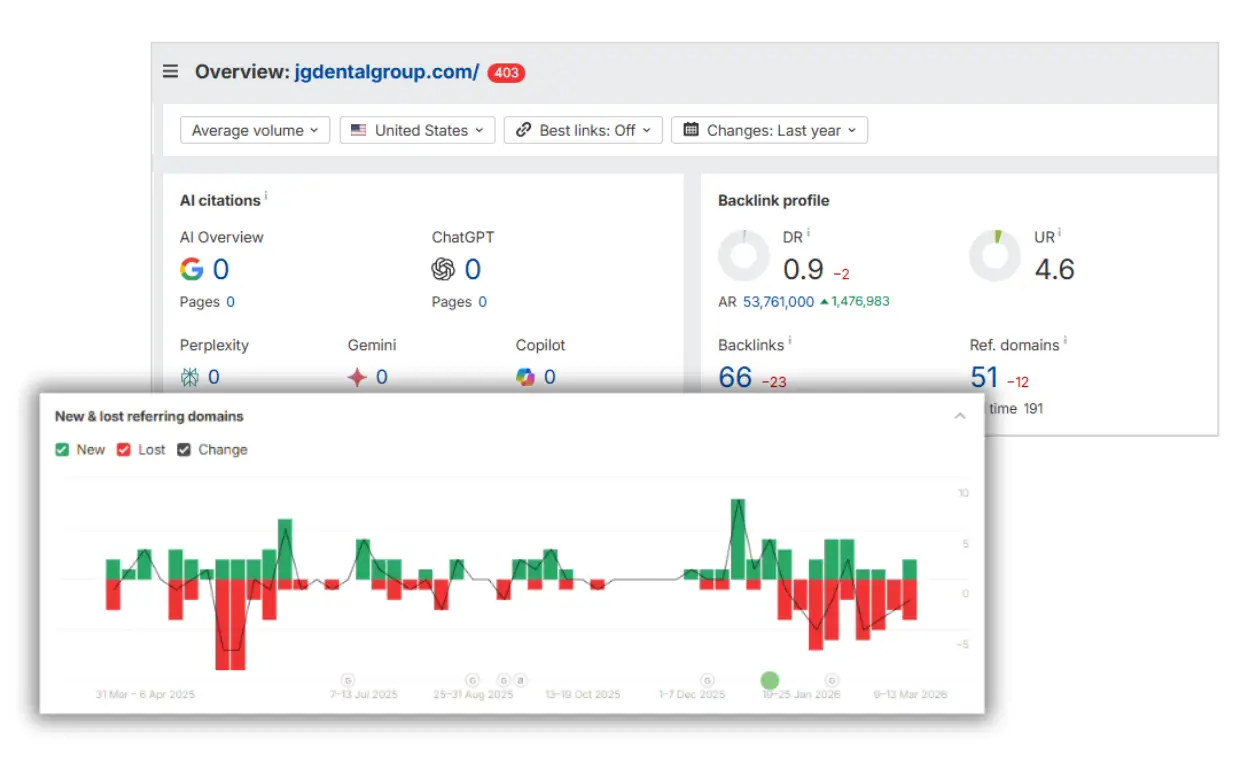Click the info icon next to DR

coord(808,231)
